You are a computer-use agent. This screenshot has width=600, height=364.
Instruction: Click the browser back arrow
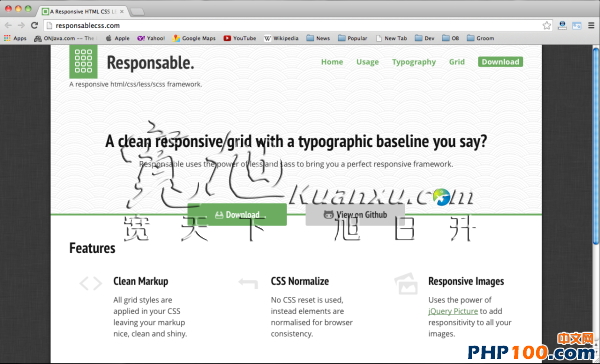point(8,25)
